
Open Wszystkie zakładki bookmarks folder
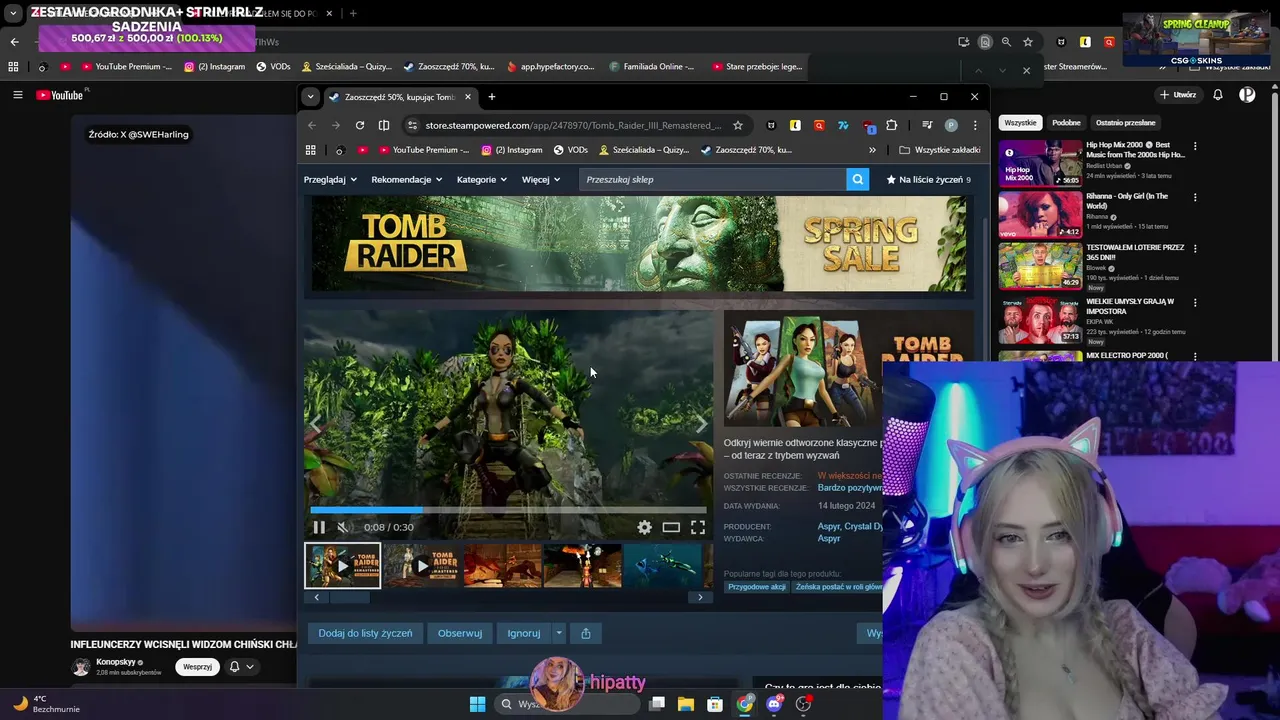click(x=939, y=150)
